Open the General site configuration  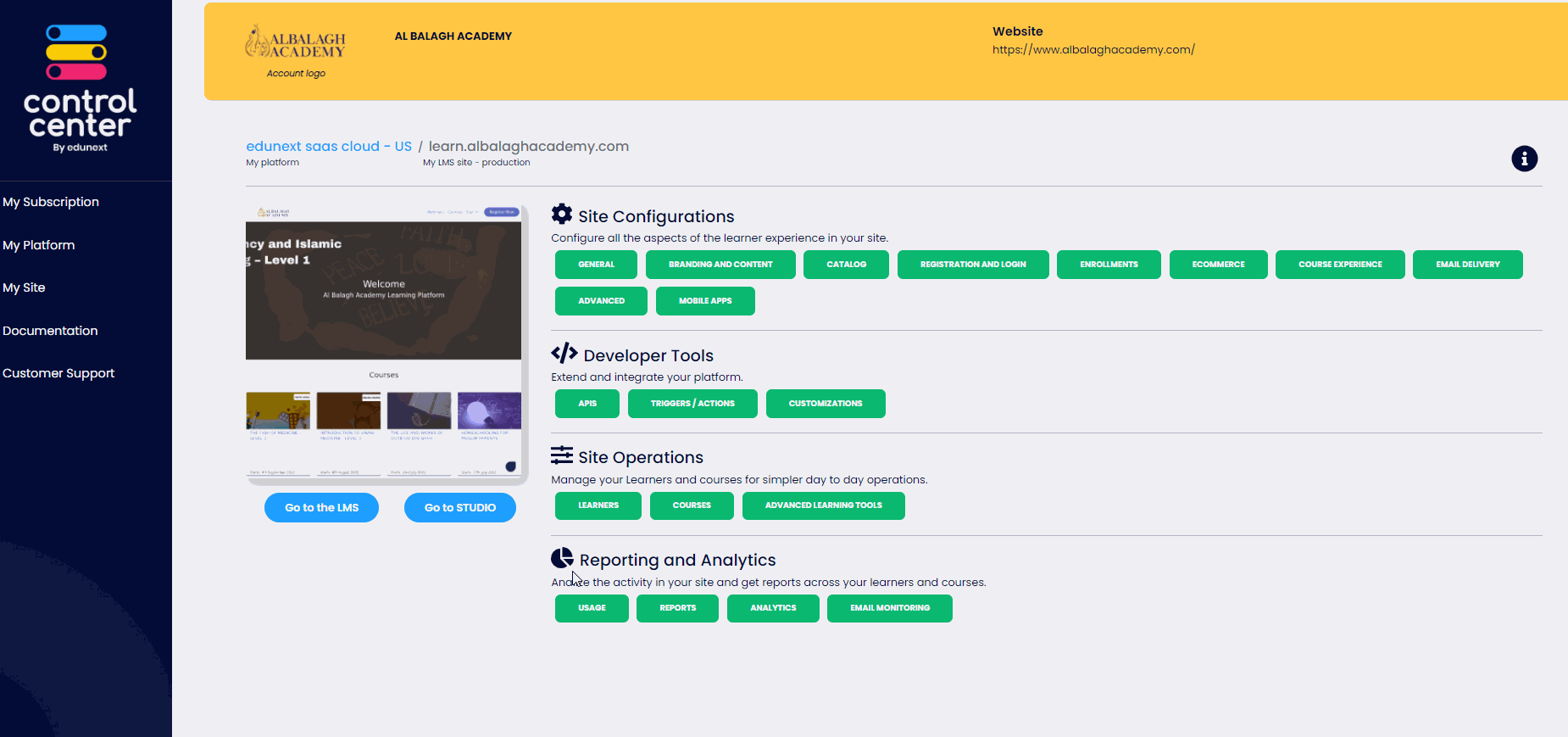[x=597, y=265]
